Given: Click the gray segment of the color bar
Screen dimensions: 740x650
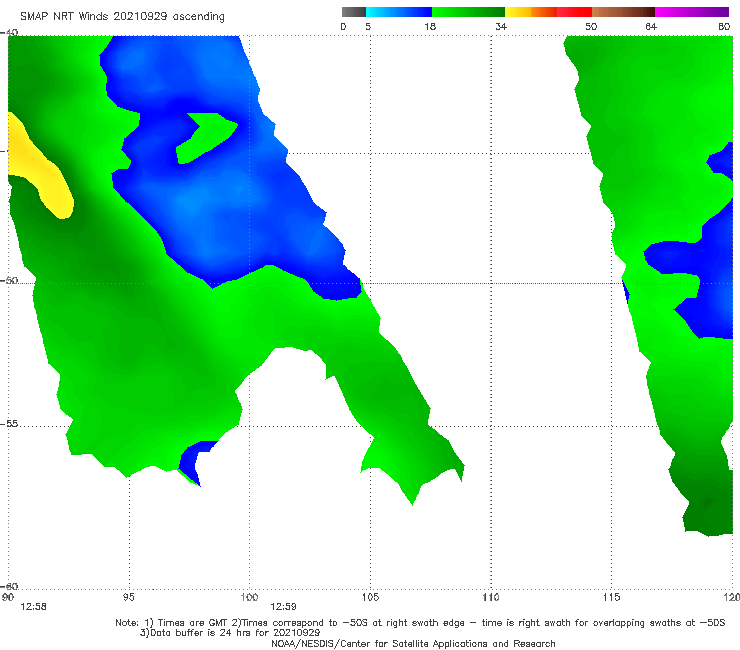Looking at the screenshot, I should pos(354,12).
